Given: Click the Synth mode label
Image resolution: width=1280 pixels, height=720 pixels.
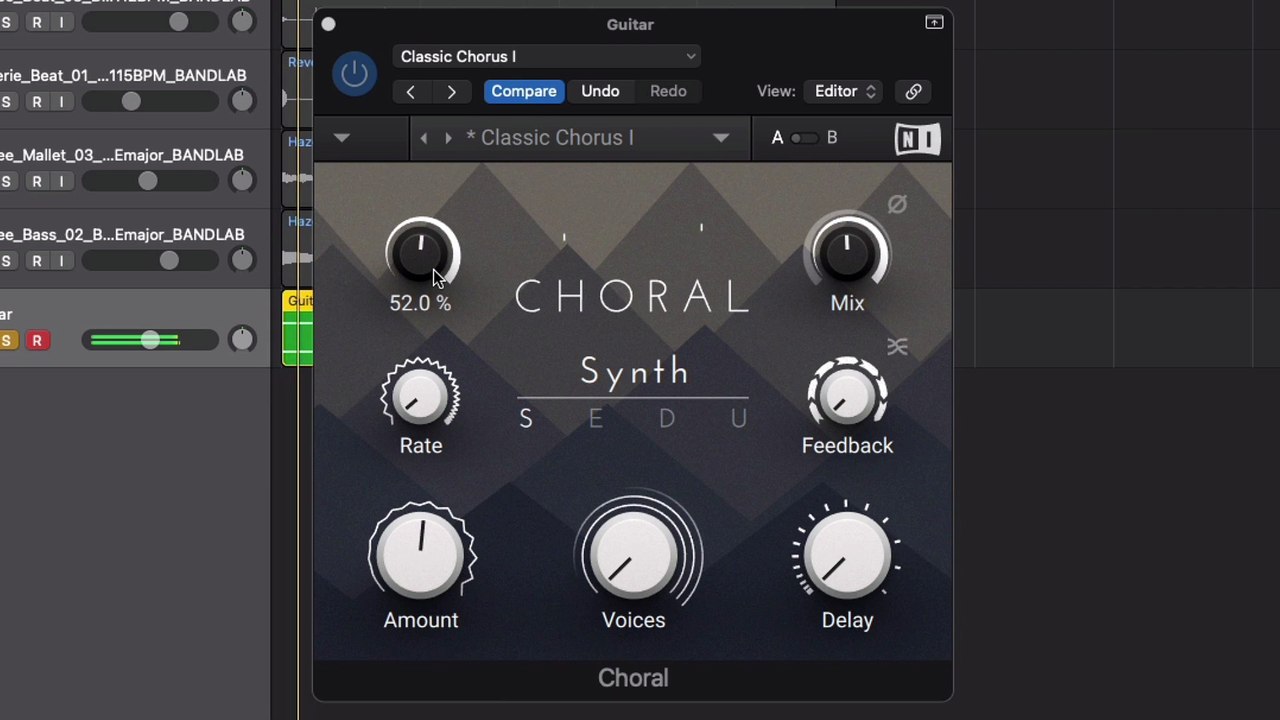Looking at the screenshot, I should [634, 373].
